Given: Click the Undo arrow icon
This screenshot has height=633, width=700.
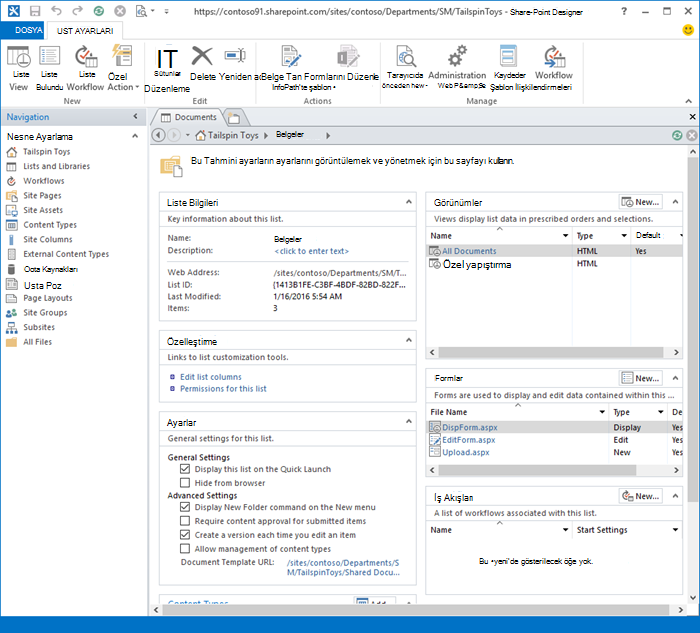Looking at the screenshot, I should 56,11.
